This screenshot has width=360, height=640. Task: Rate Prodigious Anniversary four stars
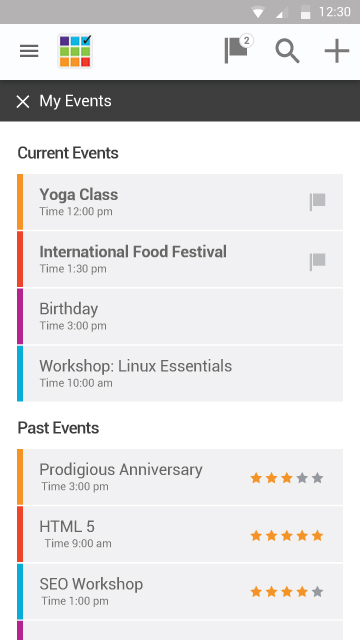coord(302,478)
